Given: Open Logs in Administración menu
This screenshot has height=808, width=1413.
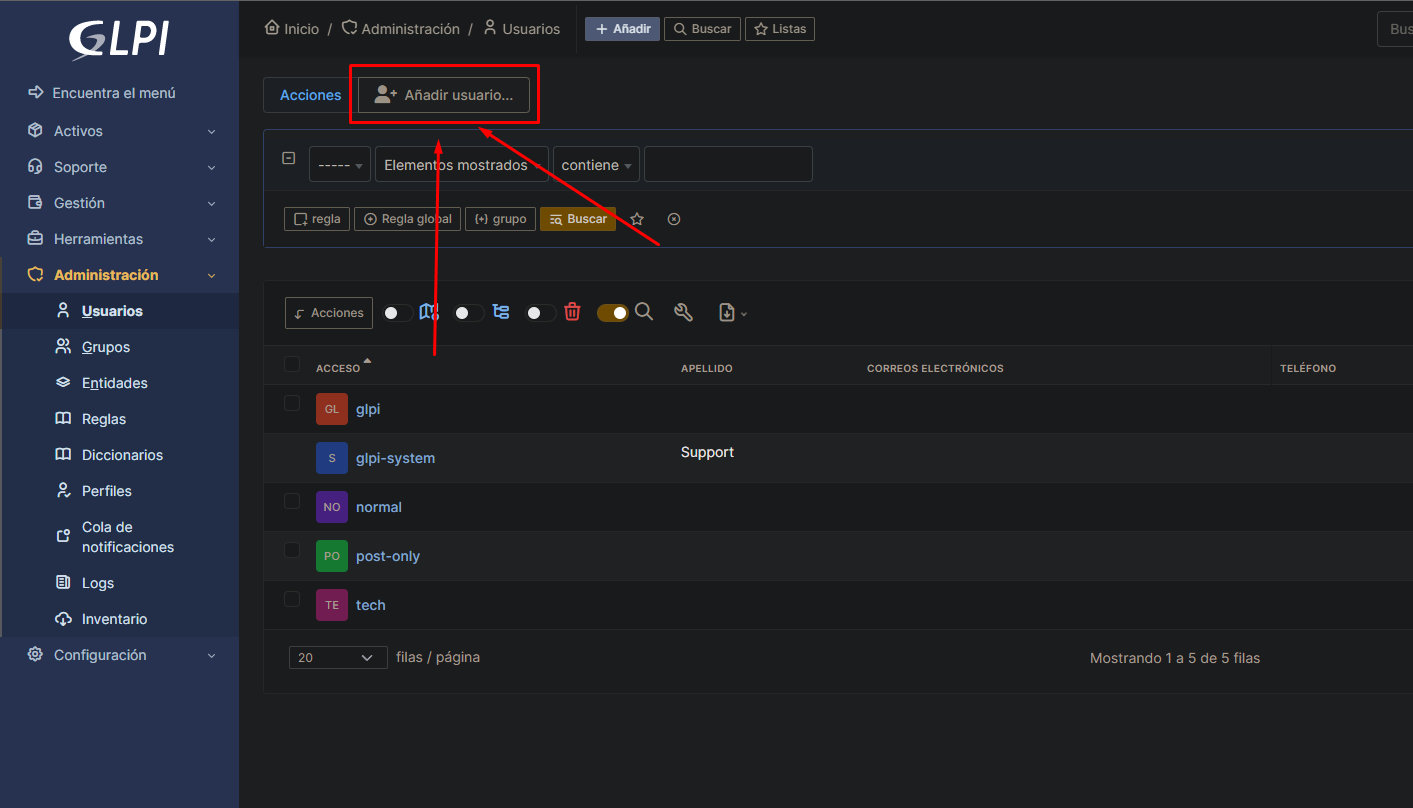Looking at the screenshot, I should pos(98,583).
